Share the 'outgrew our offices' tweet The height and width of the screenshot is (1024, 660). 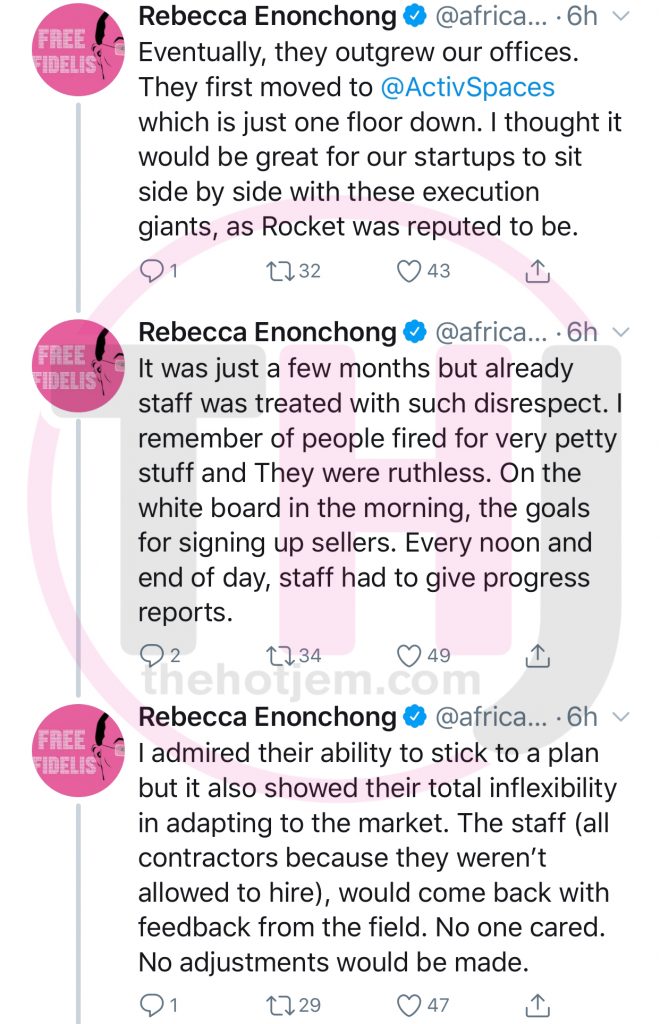coord(537,270)
